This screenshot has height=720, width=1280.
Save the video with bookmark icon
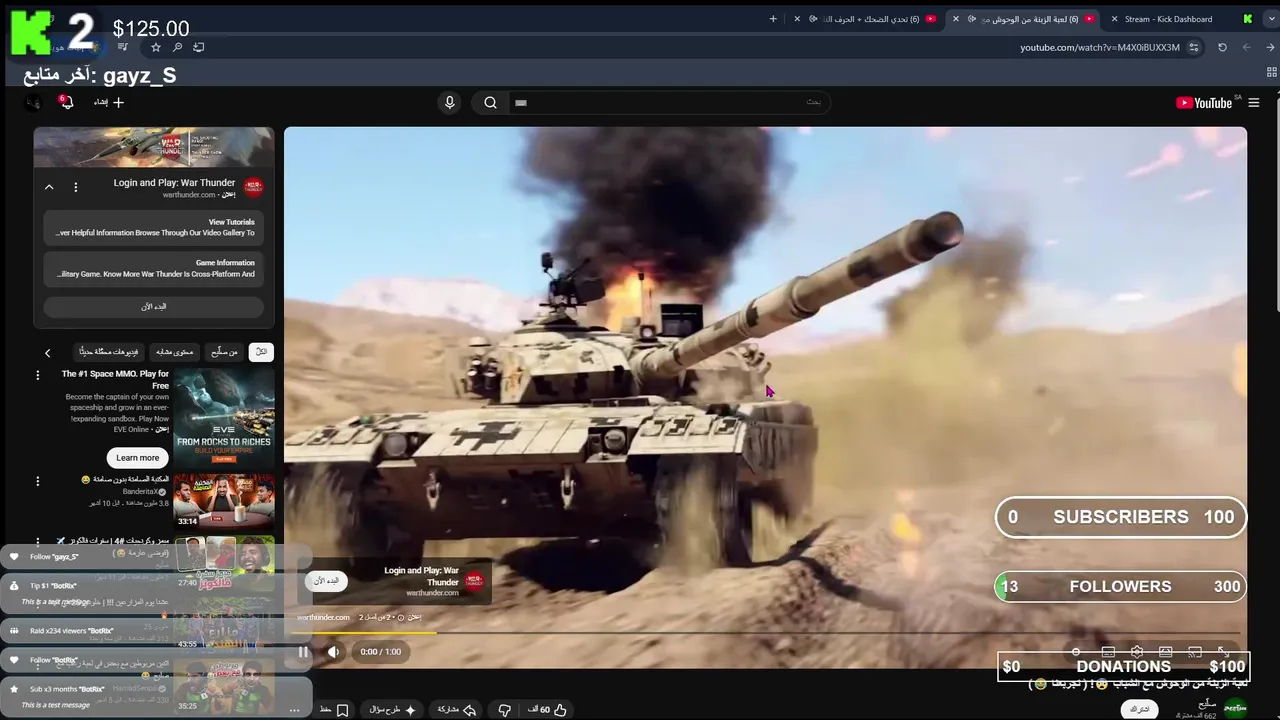pyautogui.click(x=334, y=709)
